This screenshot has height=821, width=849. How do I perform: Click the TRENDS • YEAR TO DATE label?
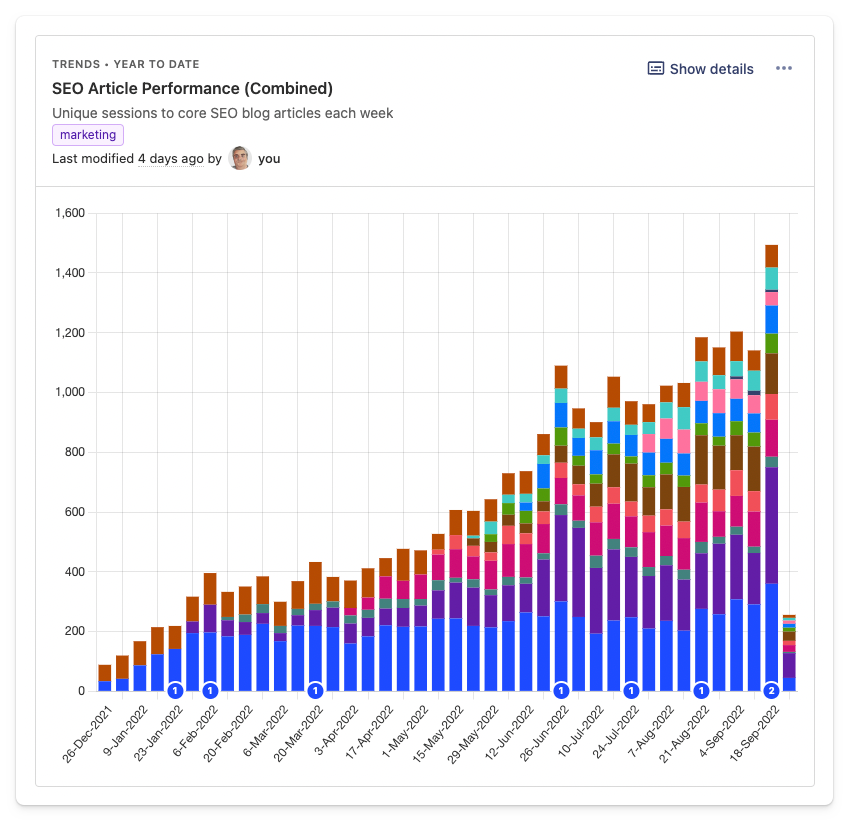tap(124, 62)
